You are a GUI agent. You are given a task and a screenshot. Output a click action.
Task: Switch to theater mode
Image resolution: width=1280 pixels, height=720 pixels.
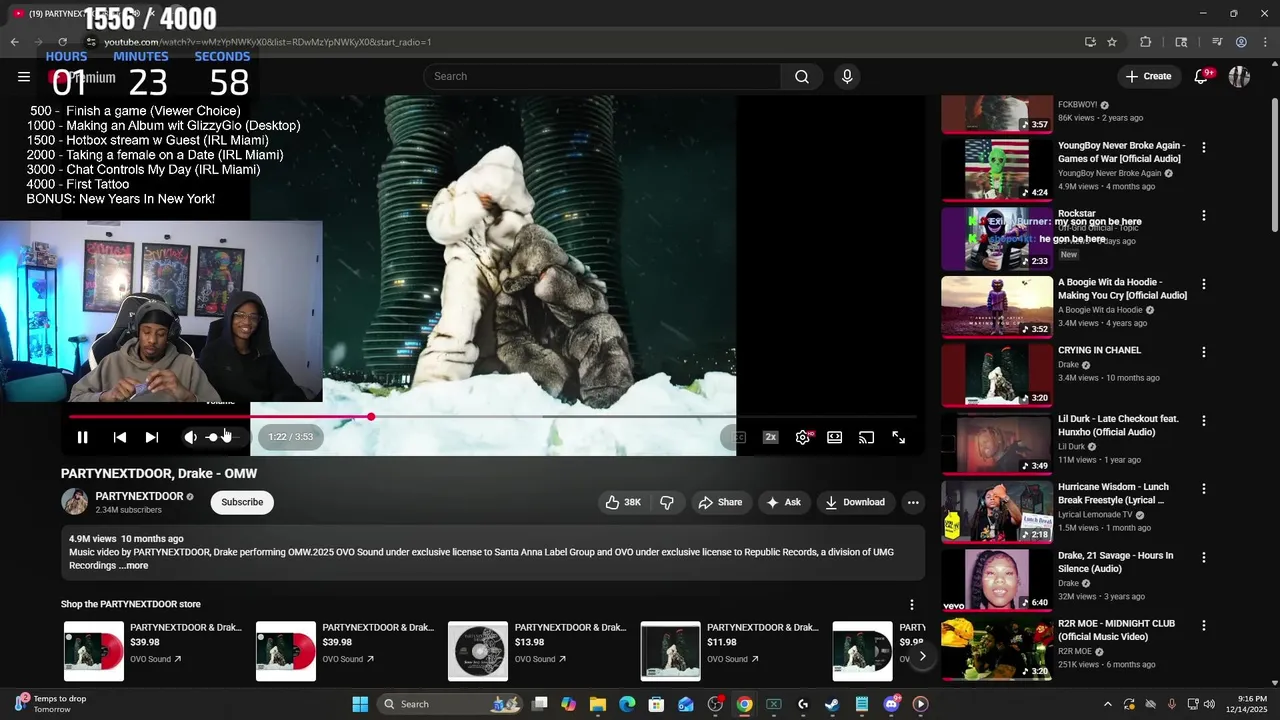pyautogui.click(x=834, y=437)
